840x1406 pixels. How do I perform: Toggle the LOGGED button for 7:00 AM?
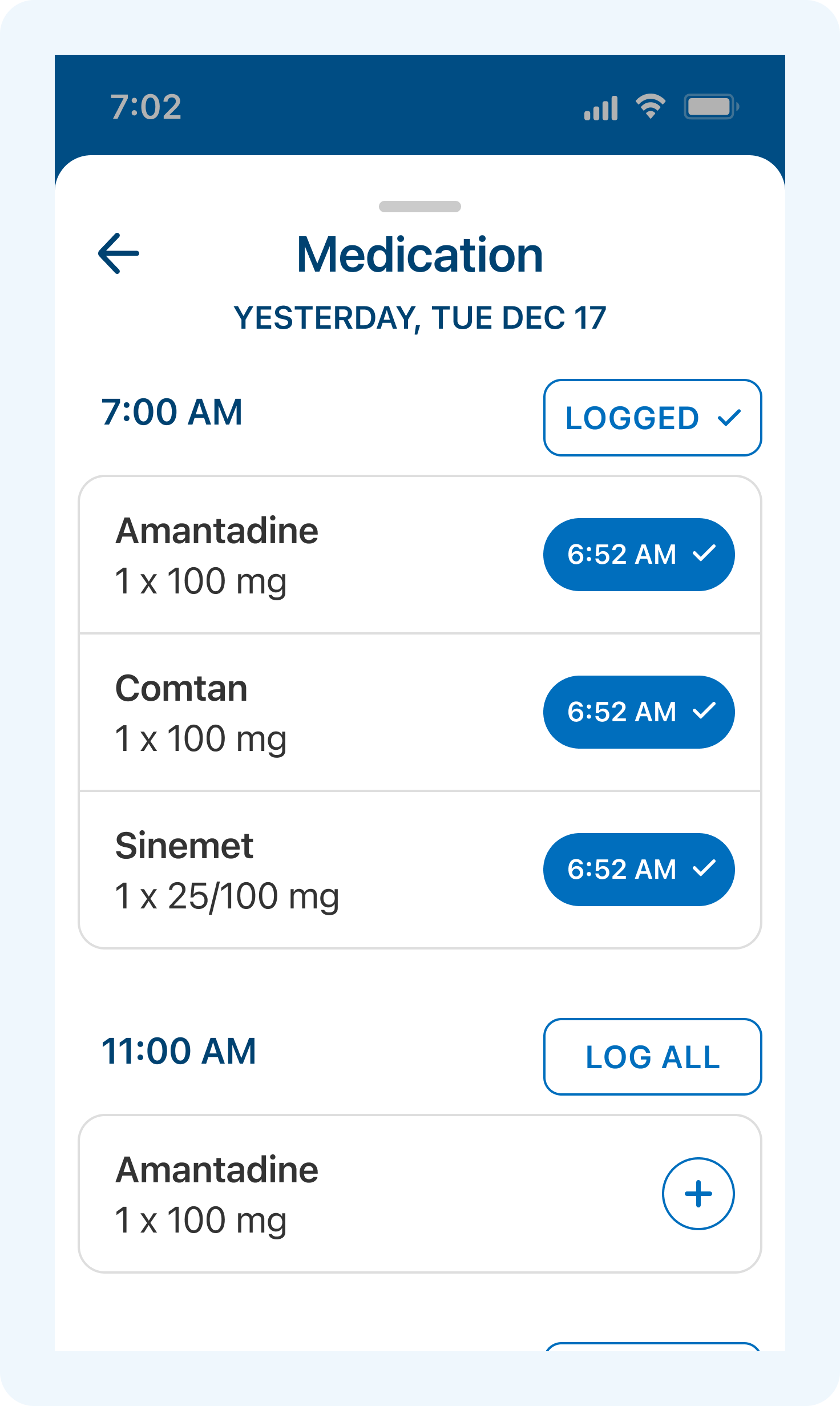(x=652, y=418)
